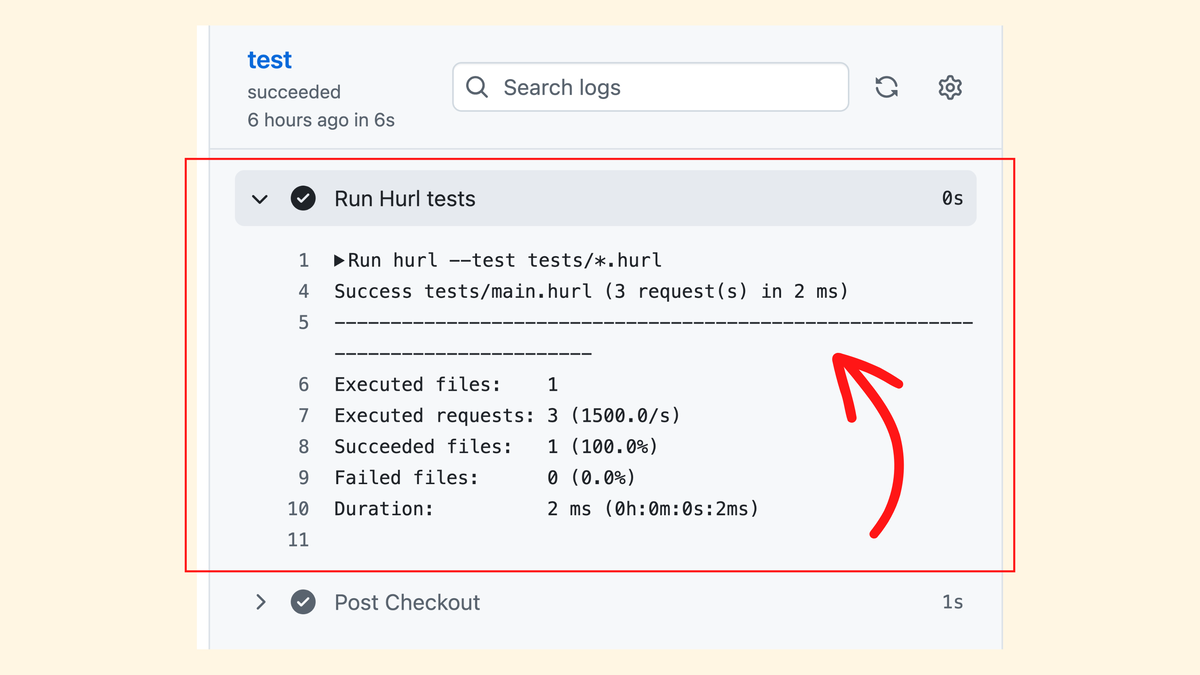Click the Run Hurl tests step title
Screen dimensions: 1200x675
[405, 198]
